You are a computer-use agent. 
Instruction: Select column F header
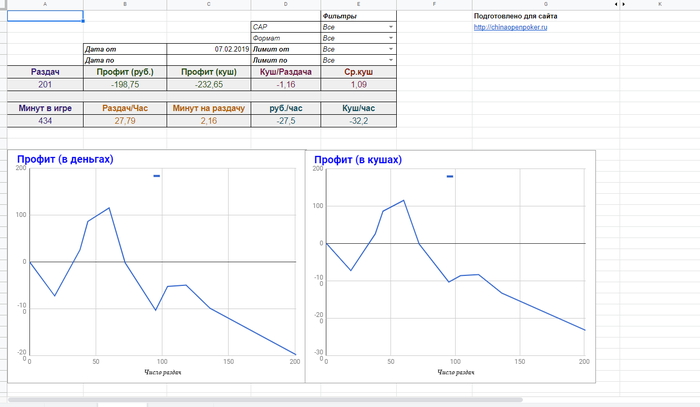[434, 4]
